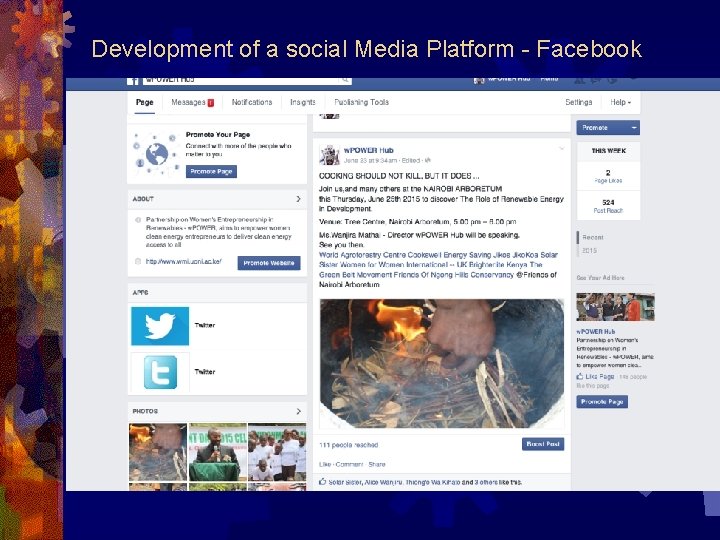Click the wPOWER Hub post avatar
This screenshot has height=540, width=720.
click(330, 155)
